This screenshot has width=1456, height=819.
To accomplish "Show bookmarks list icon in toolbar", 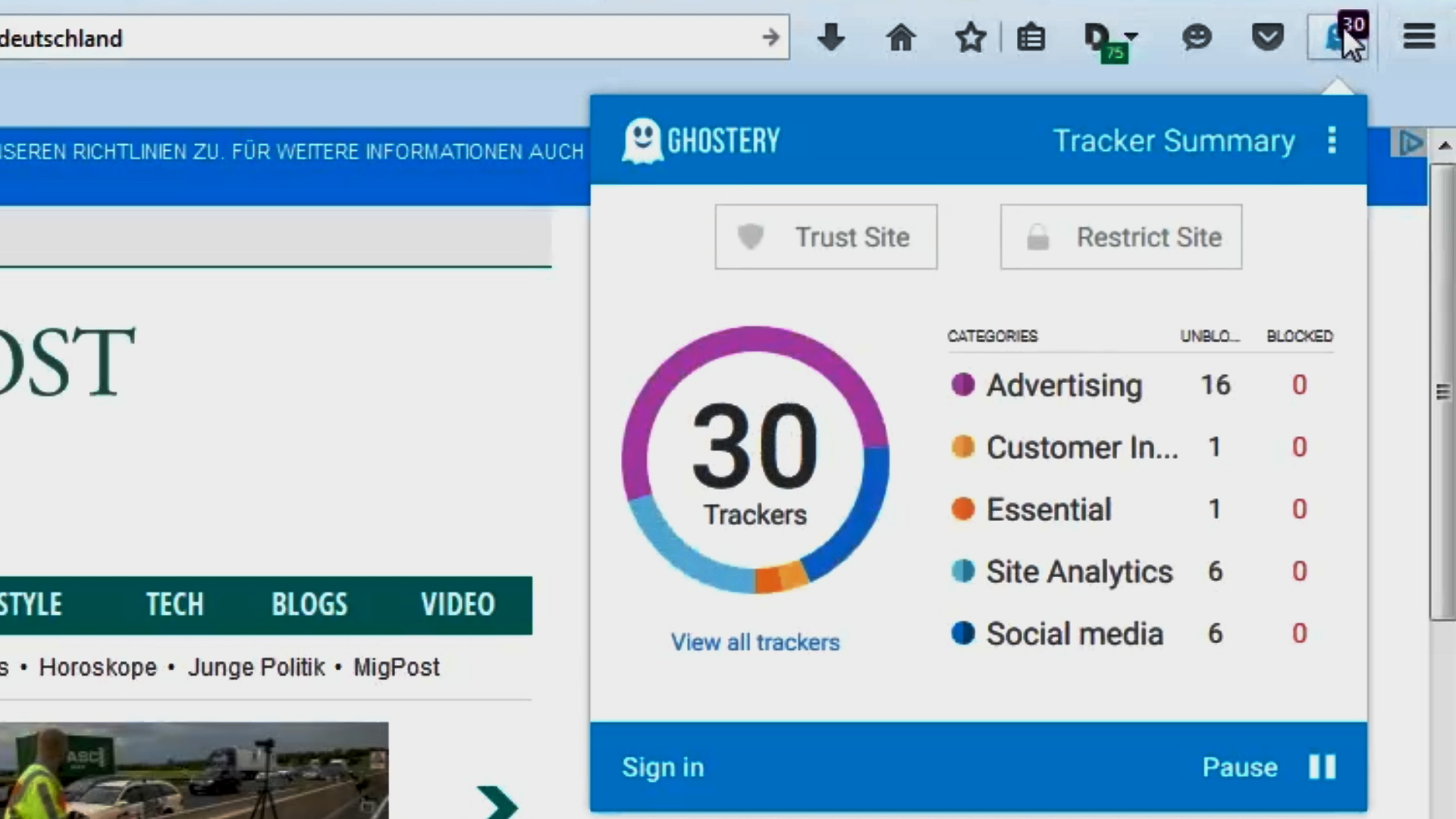I will [1031, 36].
